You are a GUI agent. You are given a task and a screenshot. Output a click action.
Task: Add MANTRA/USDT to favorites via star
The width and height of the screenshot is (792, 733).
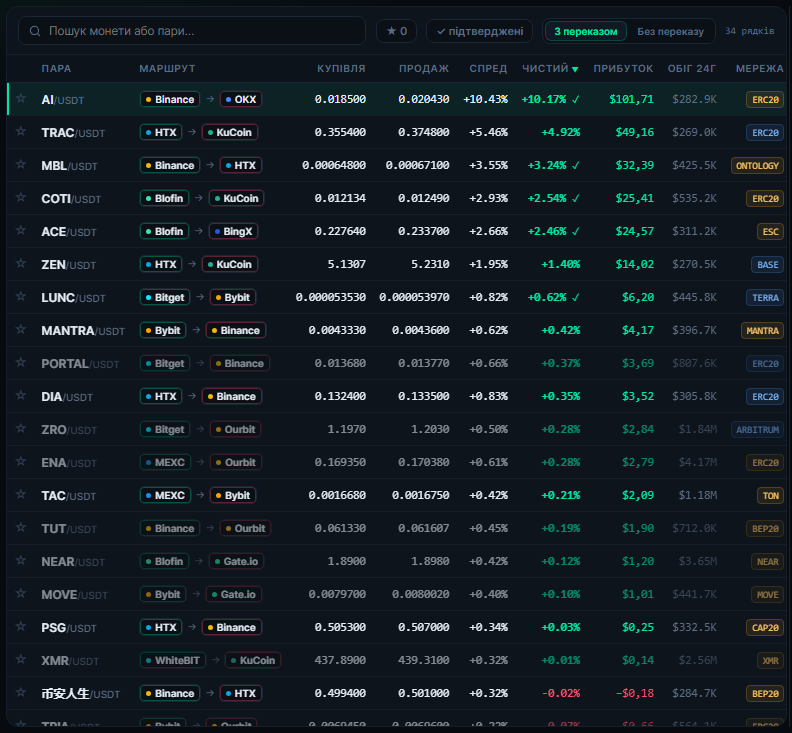[21, 330]
